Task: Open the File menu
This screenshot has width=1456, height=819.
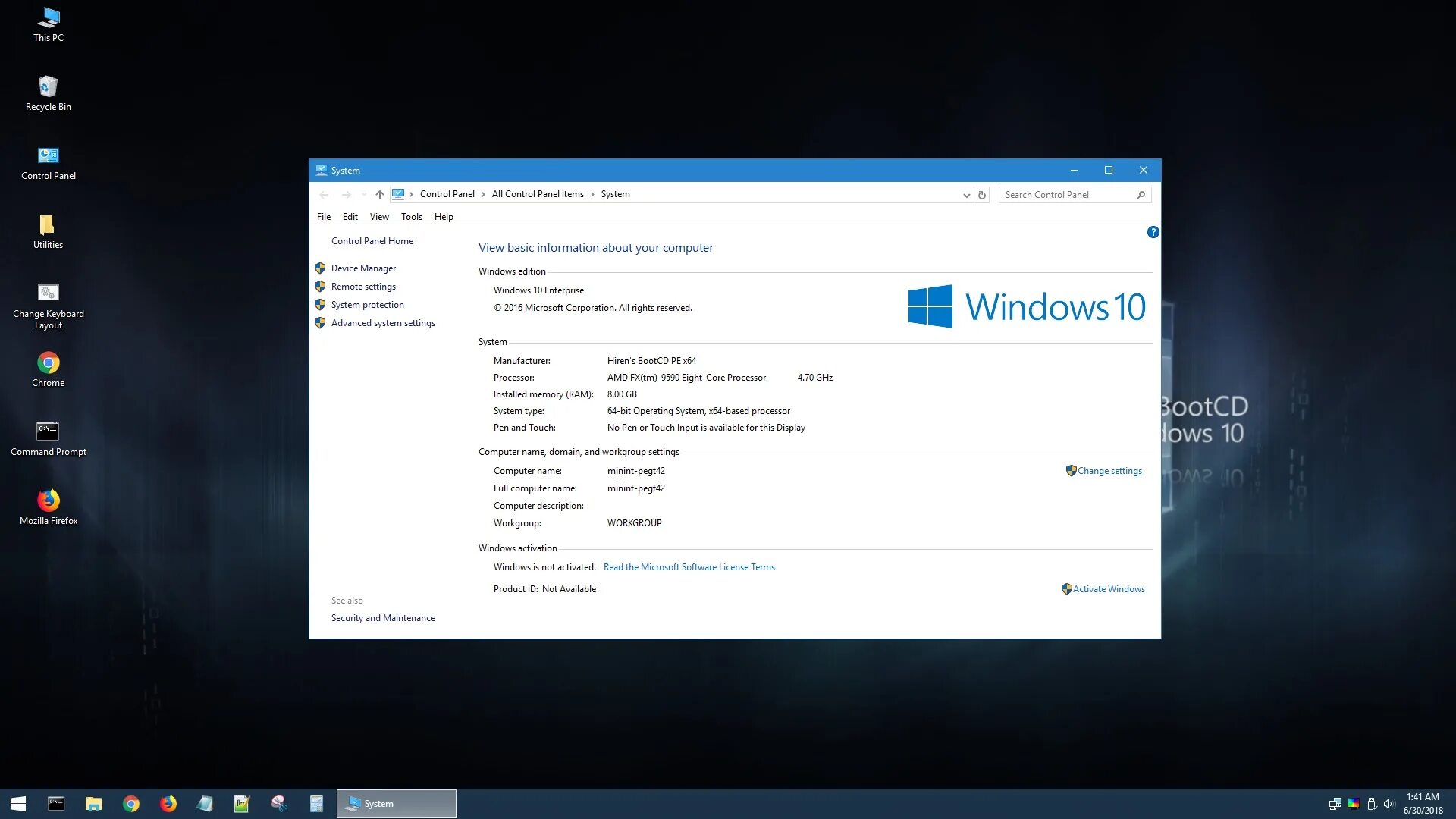Action: coord(324,217)
